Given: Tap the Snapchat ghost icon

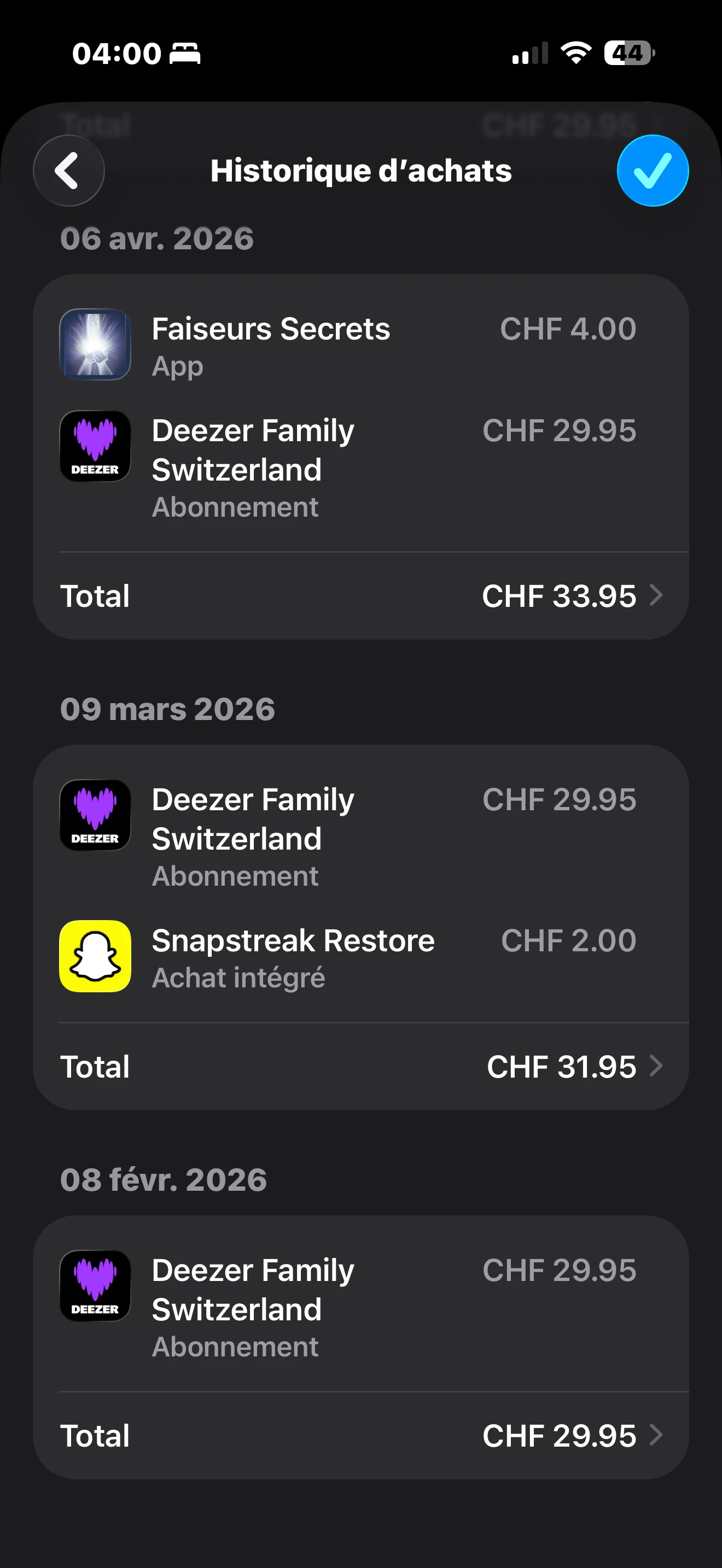Looking at the screenshot, I should click(x=95, y=956).
